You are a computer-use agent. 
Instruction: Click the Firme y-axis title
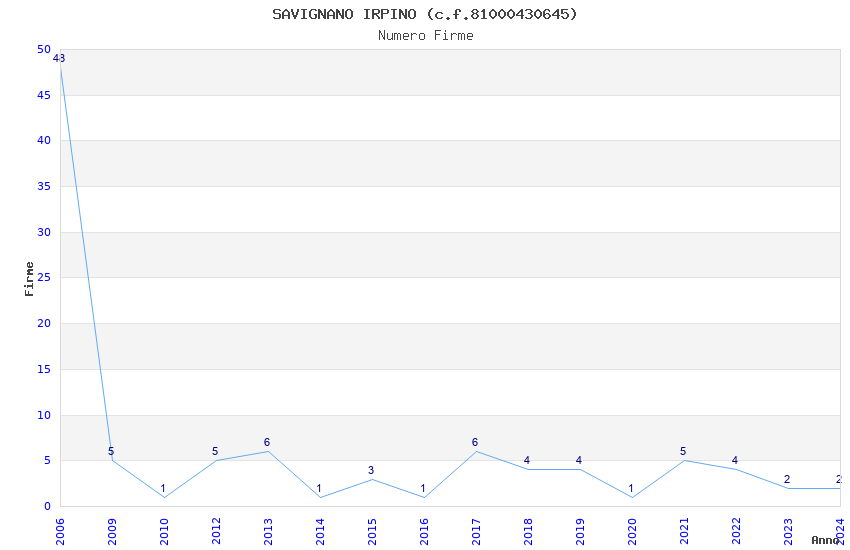tap(30, 278)
